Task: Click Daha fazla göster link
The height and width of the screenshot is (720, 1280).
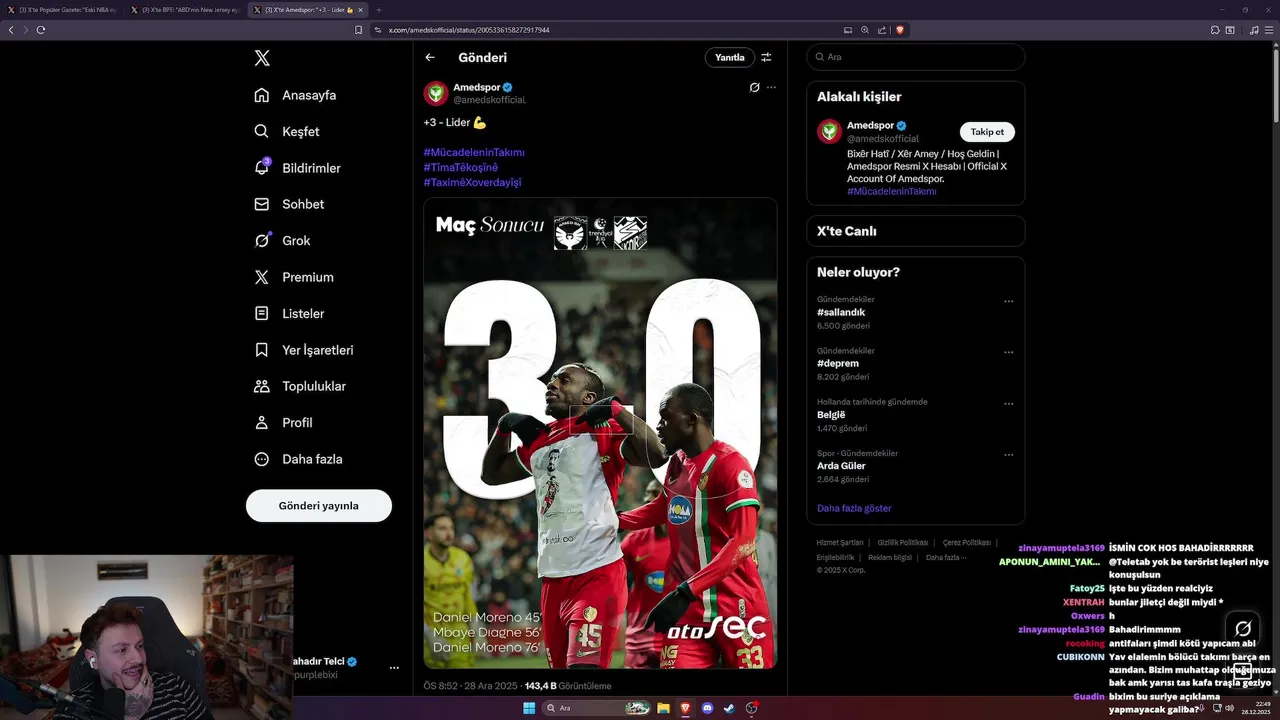Action: pyautogui.click(x=854, y=508)
